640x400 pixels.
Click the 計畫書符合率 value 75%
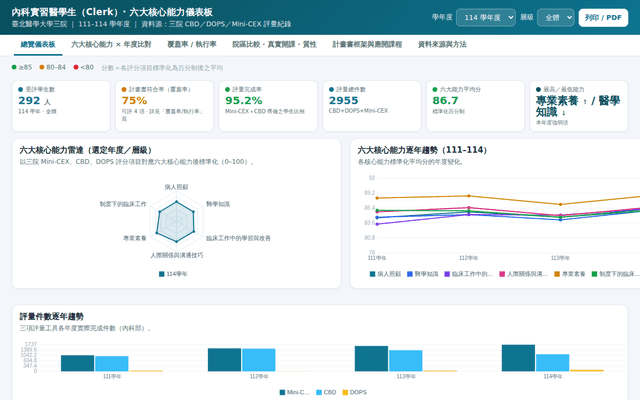click(x=134, y=100)
